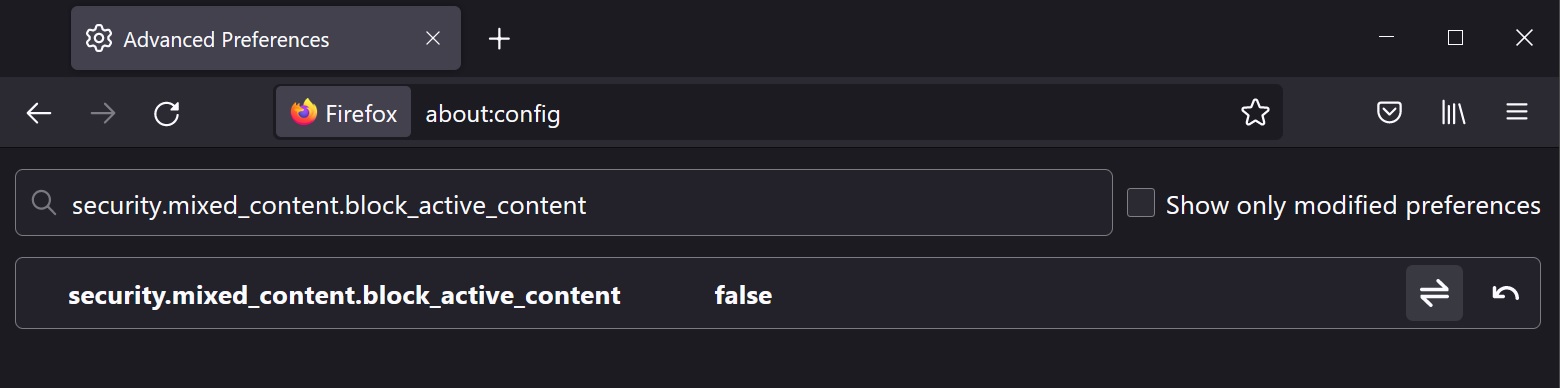
Task: Close the Advanced Preferences tab
Action: tap(433, 39)
